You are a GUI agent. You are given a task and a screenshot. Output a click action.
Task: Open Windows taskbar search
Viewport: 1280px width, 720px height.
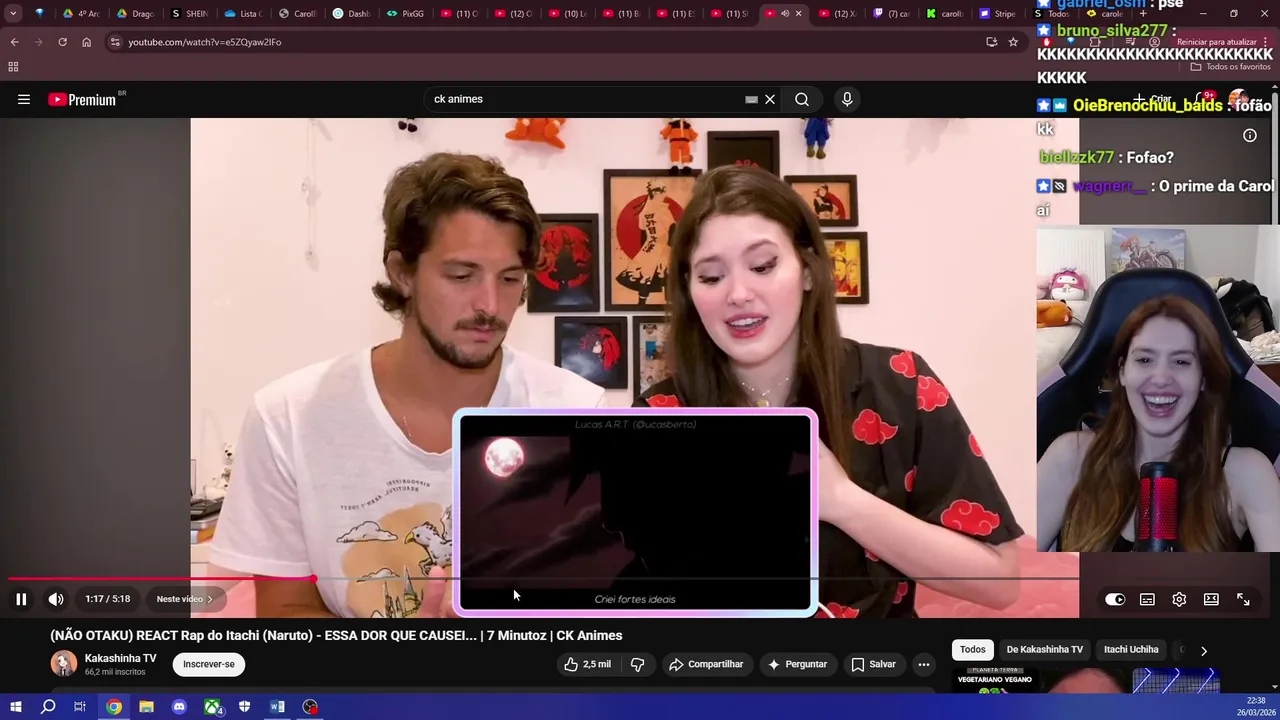click(x=48, y=707)
